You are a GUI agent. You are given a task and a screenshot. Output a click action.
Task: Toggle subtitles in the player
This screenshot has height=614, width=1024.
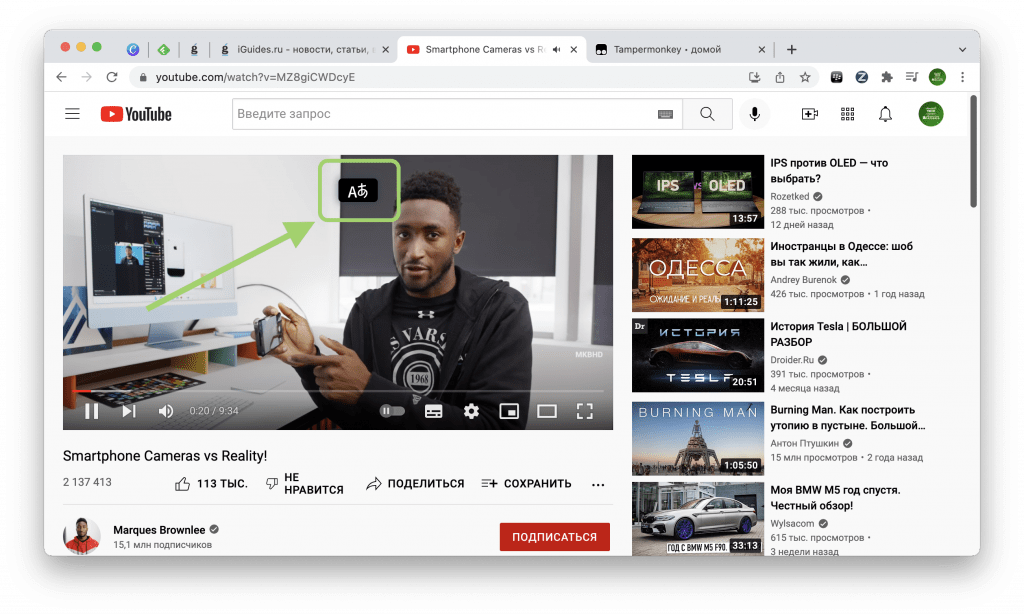433,411
